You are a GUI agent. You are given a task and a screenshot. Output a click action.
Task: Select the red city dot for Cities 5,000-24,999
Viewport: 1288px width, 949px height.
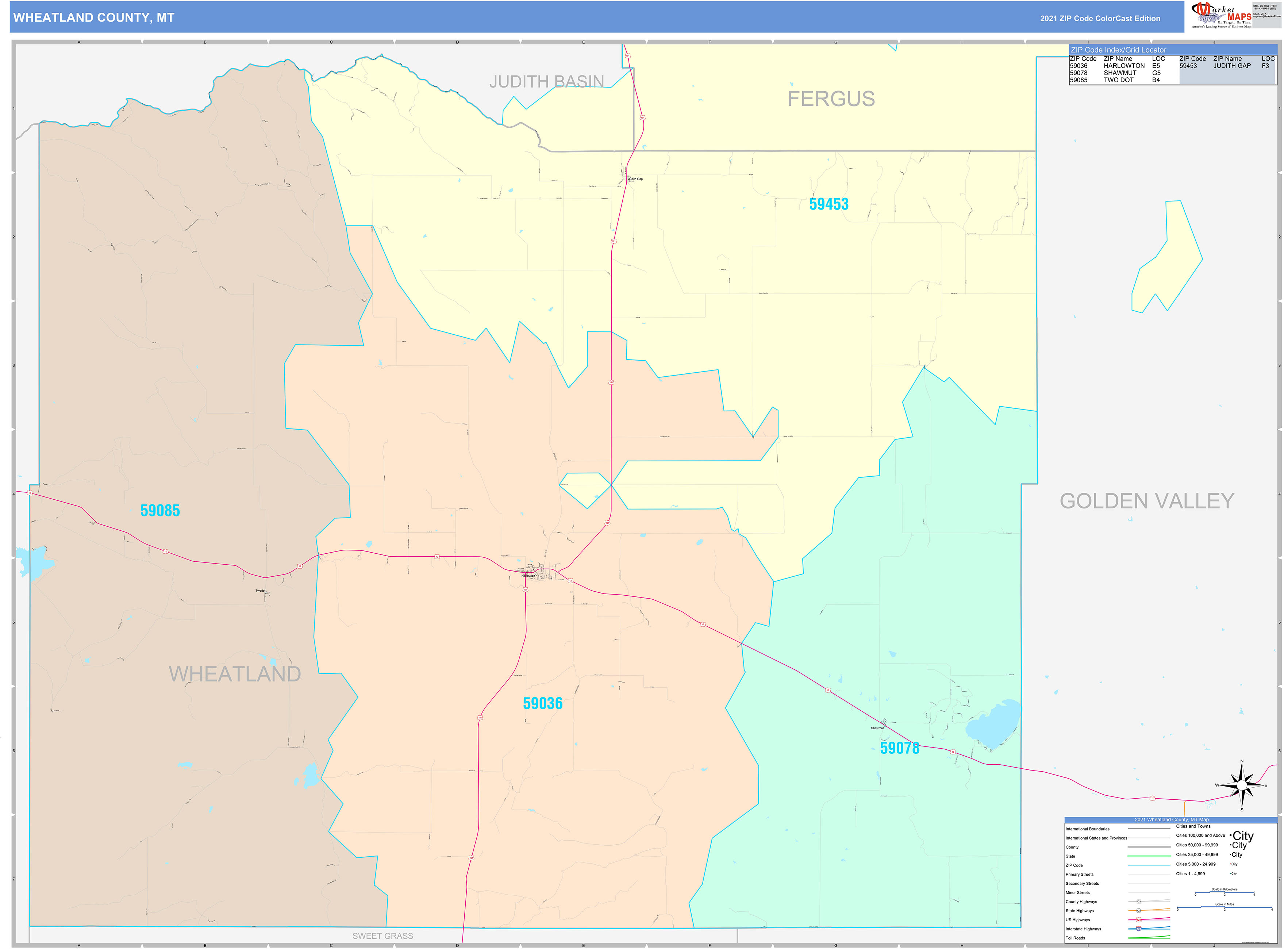1230,865
